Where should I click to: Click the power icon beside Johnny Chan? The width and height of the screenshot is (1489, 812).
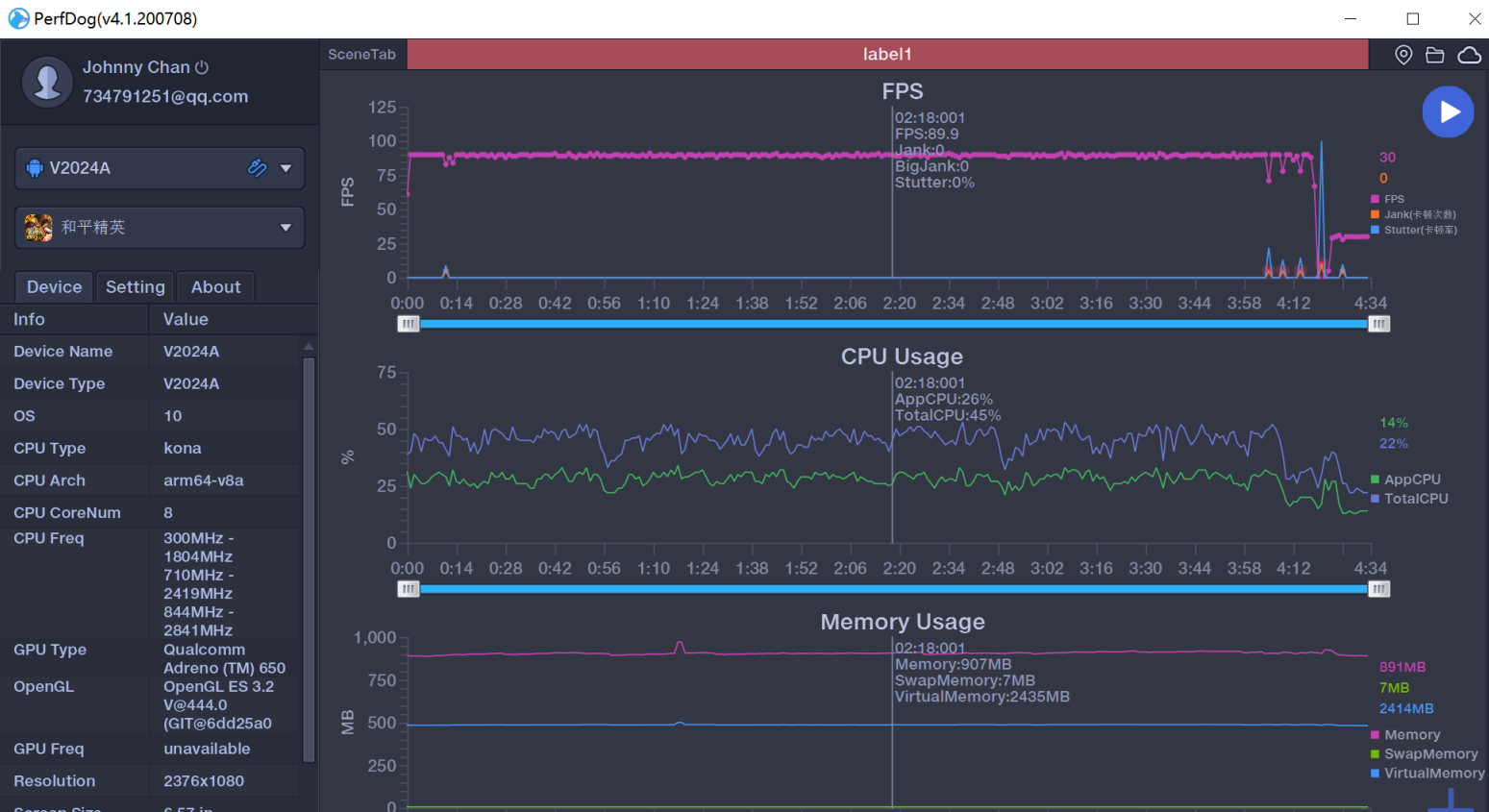(x=202, y=67)
